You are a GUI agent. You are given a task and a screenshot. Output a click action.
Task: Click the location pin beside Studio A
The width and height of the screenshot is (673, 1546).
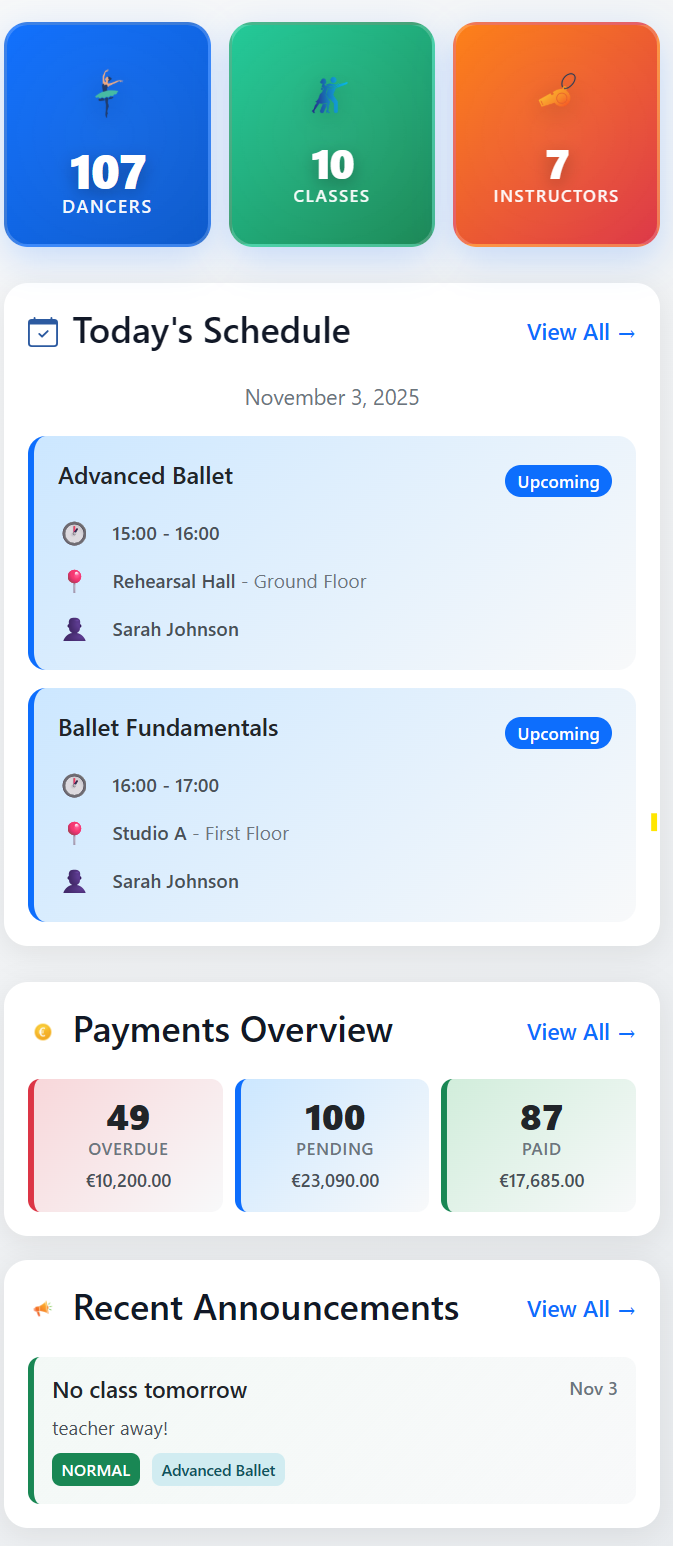pos(74,834)
